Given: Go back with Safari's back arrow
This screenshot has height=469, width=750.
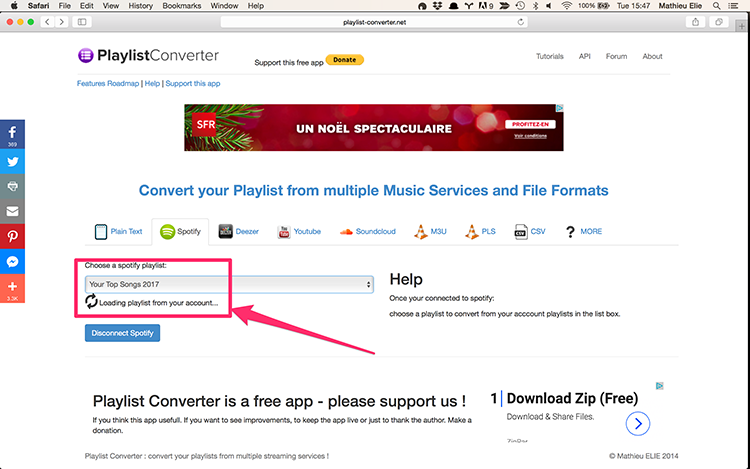Looking at the screenshot, I should pos(47,22).
